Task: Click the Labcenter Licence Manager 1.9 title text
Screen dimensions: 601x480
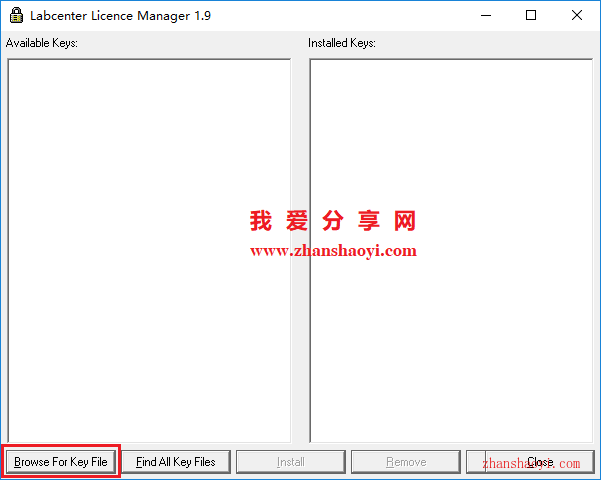Action: click(120, 16)
